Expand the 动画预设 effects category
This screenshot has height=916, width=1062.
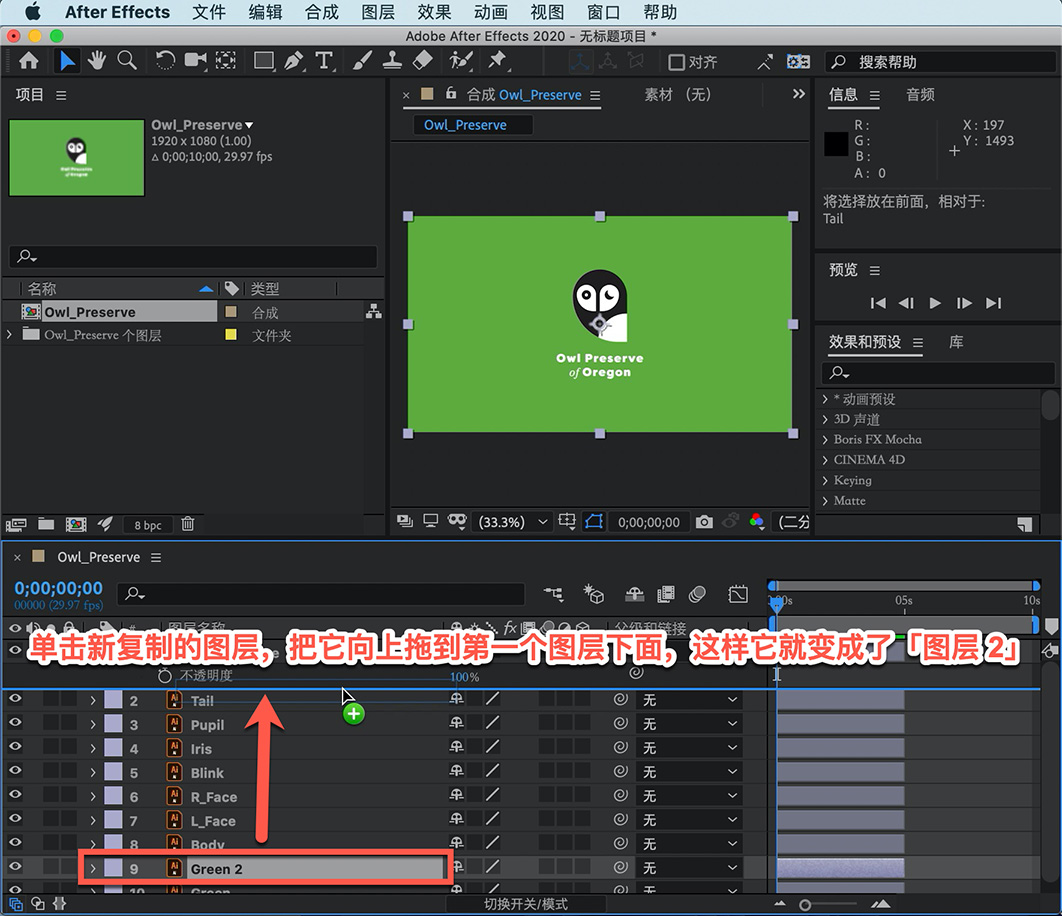coord(825,399)
